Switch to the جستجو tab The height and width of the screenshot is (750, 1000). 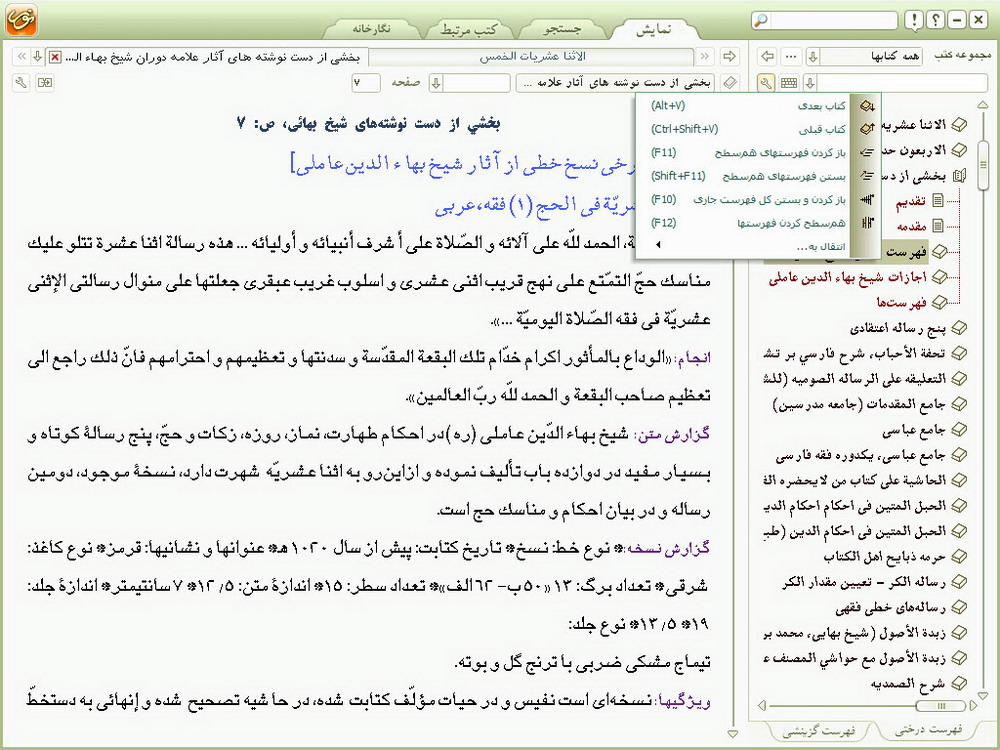click(x=562, y=29)
